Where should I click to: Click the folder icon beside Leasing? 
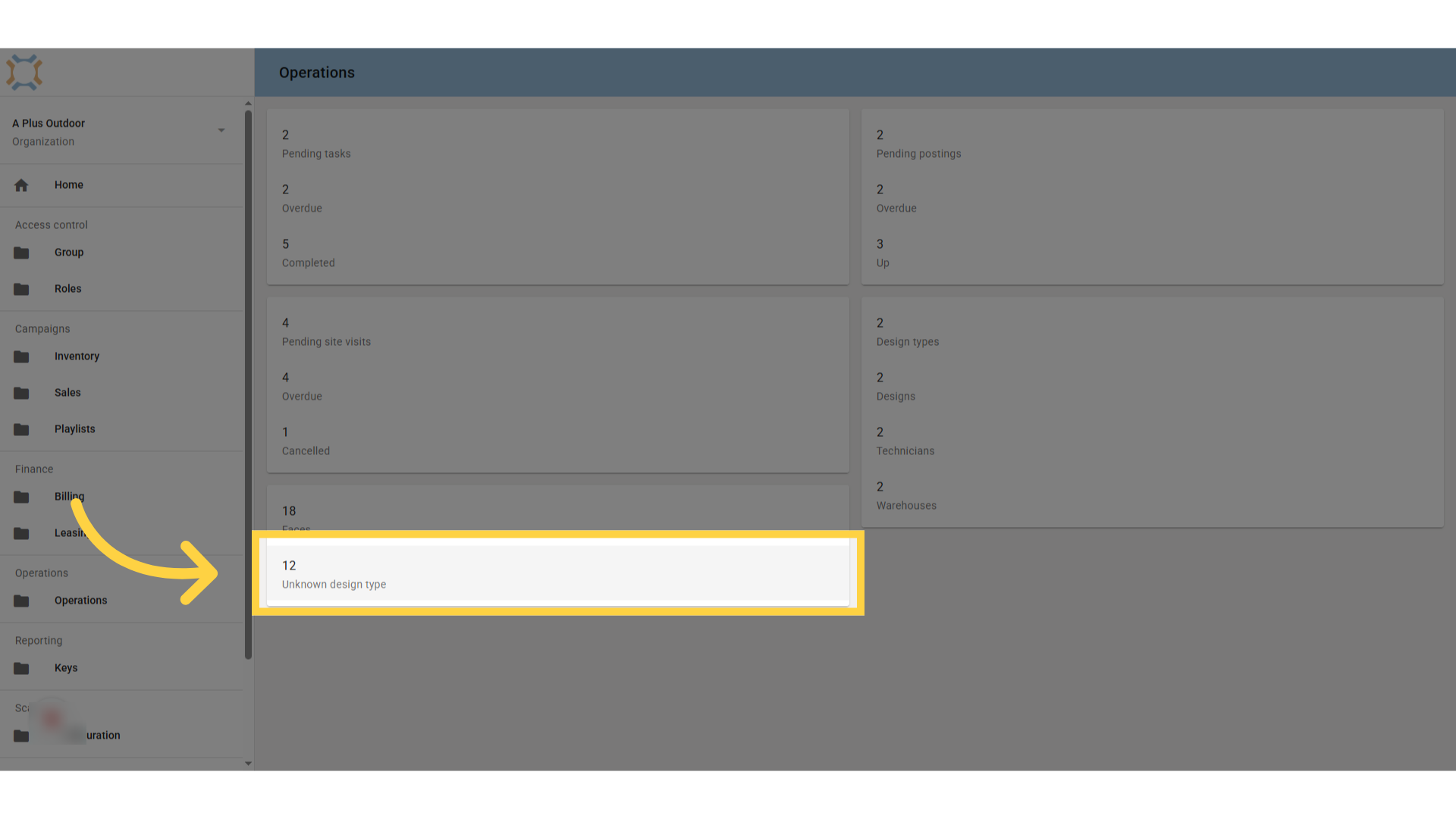[x=21, y=533]
